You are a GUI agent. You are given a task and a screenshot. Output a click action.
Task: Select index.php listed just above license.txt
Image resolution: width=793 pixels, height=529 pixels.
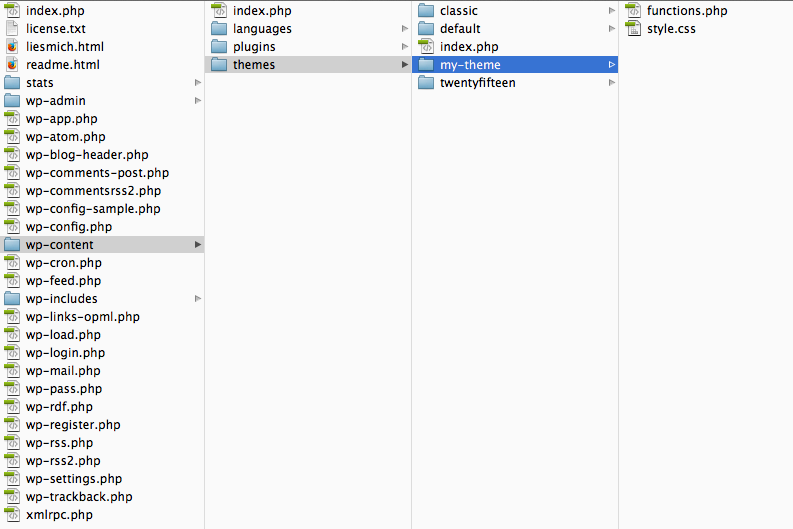[56, 11]
